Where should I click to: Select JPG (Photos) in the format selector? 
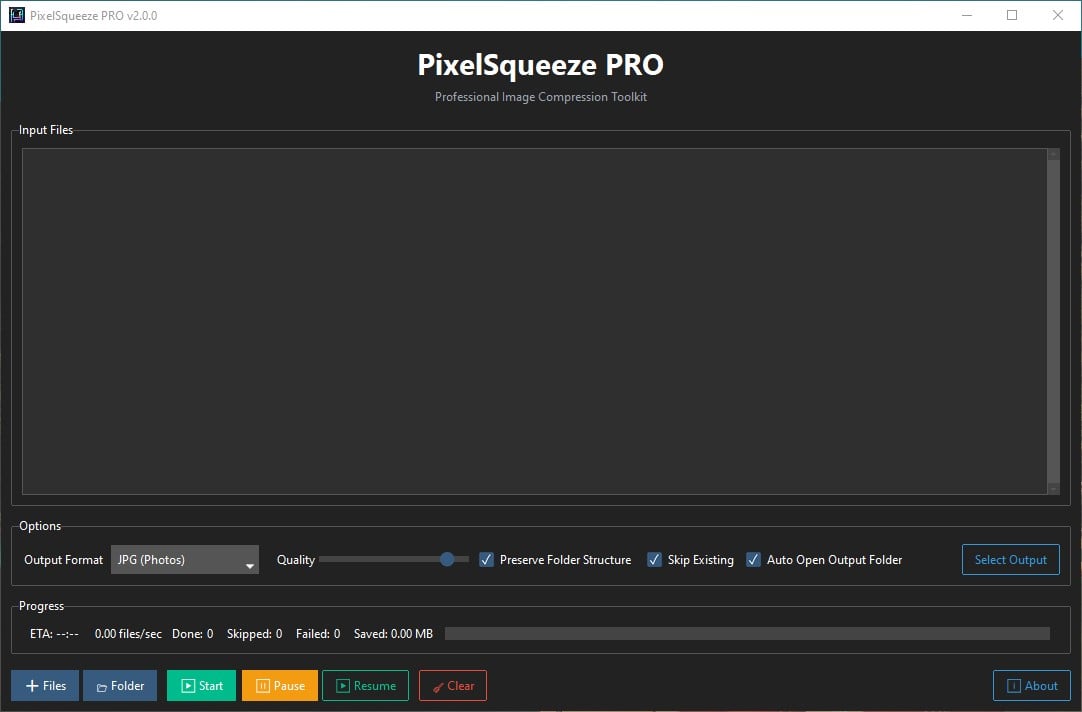coord(170,560)
